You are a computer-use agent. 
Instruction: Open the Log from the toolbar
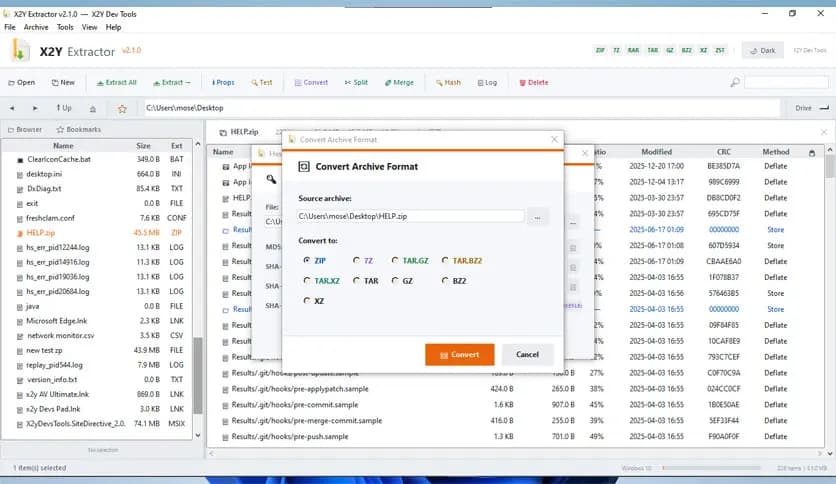coord(487,83)
